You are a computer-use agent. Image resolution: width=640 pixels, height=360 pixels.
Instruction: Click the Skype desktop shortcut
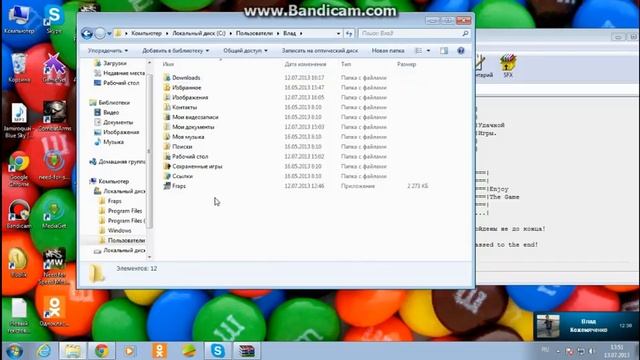click(54, 18)
